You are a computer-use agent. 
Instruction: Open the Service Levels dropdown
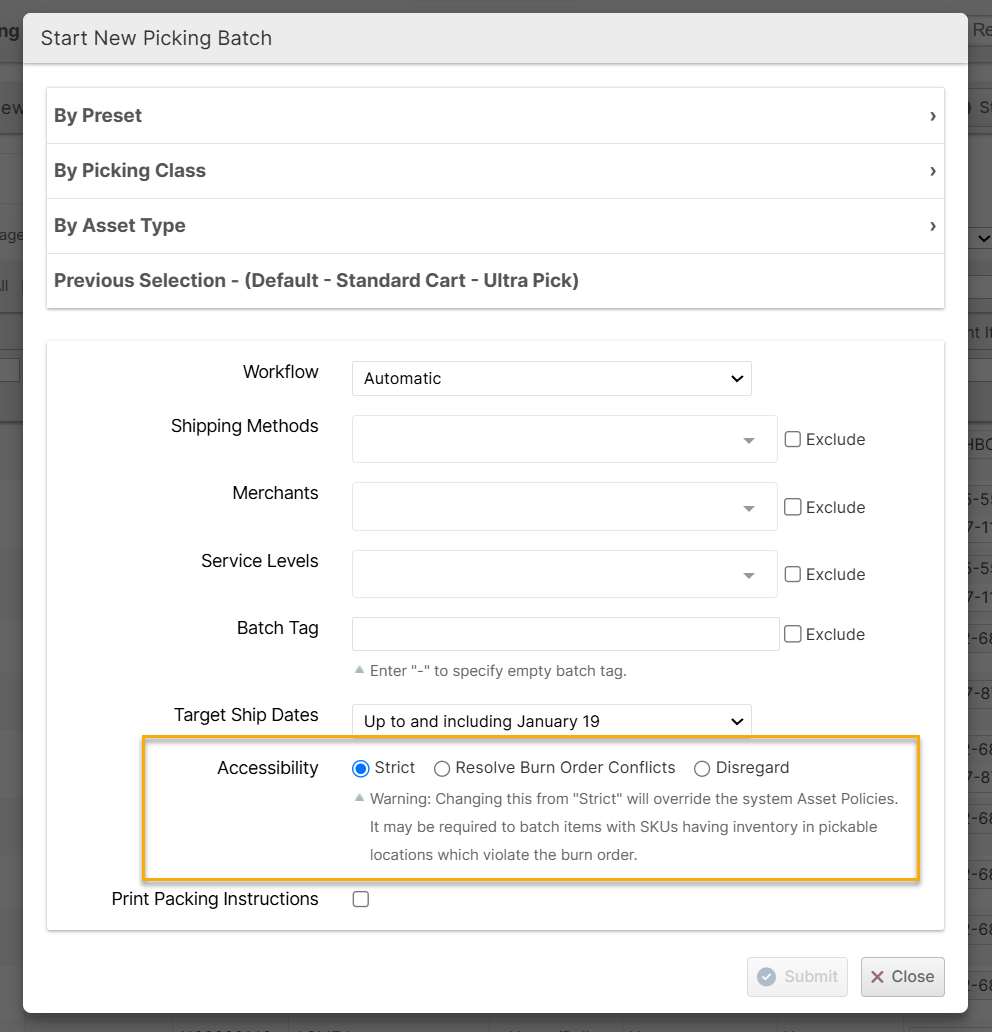564,574
